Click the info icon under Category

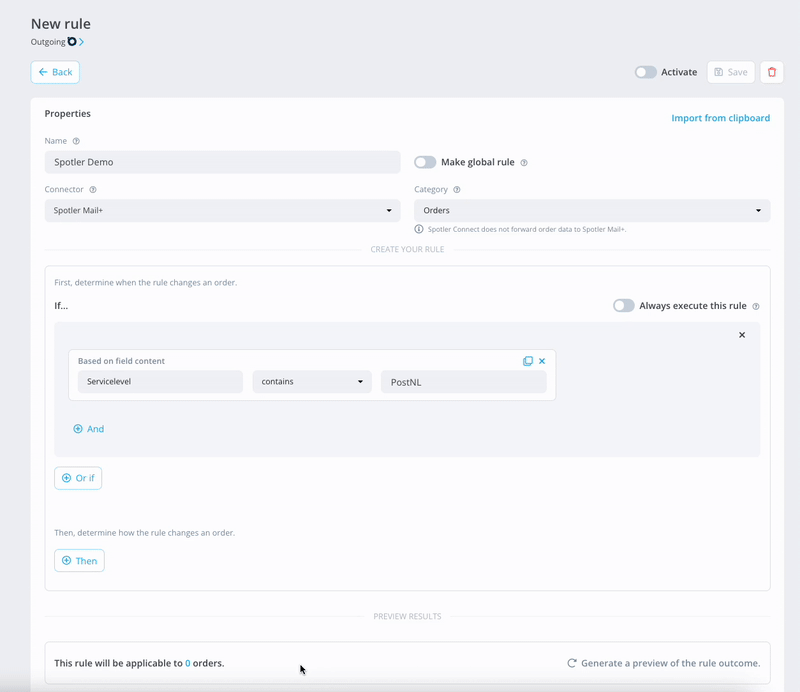[419, 229]
